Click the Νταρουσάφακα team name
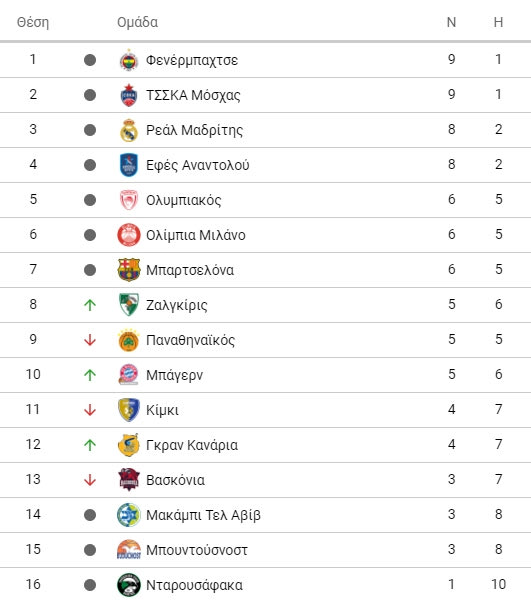 click(x=194, y=585)
